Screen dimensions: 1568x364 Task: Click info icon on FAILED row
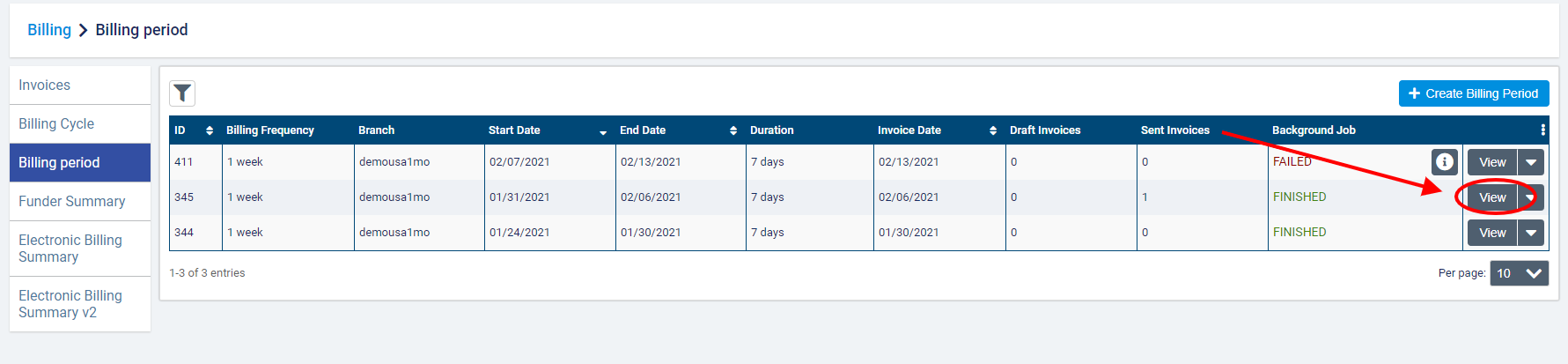[x=1444, y=162]
